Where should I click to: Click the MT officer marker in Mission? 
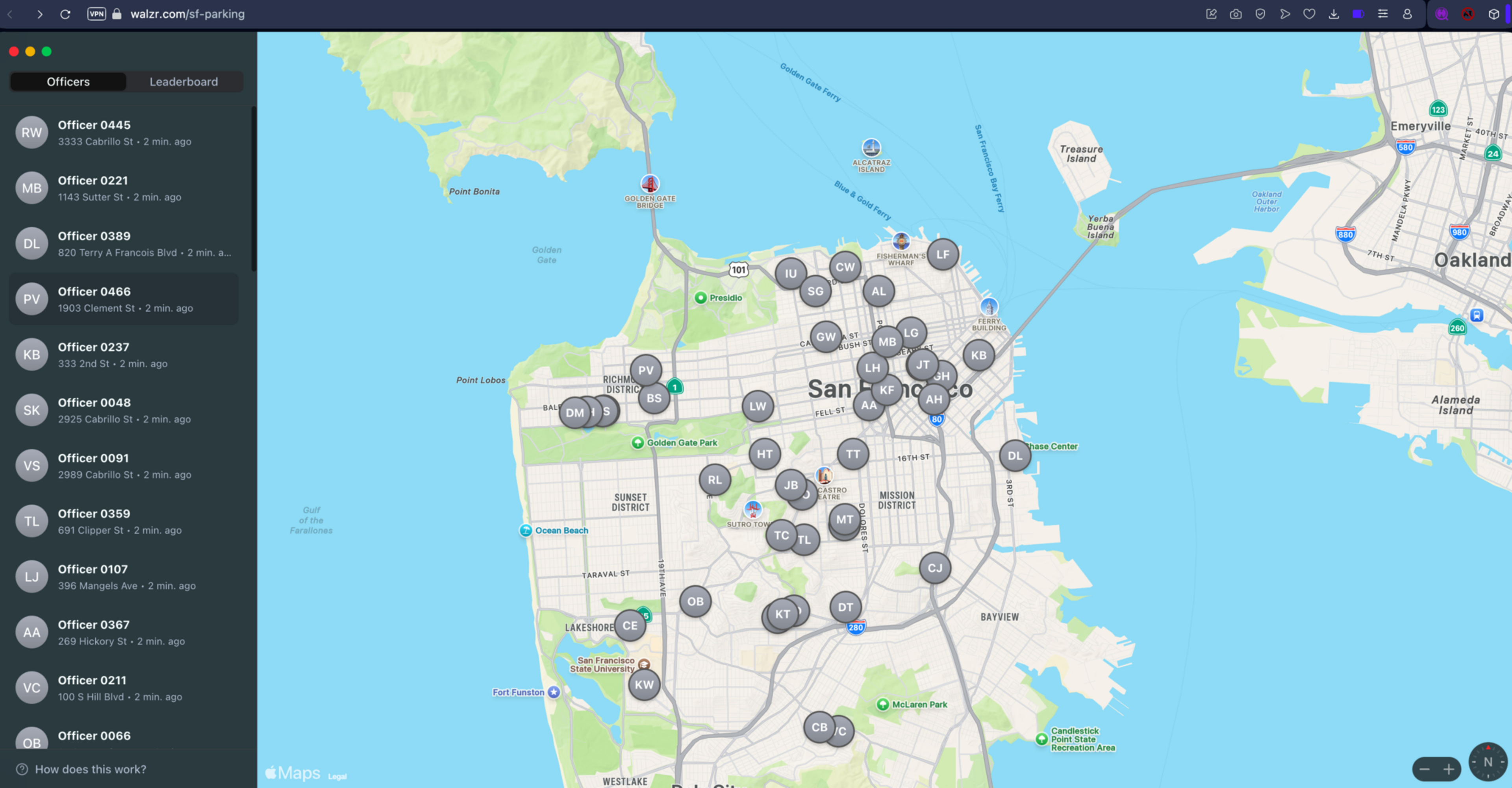(x=845, y=519)
